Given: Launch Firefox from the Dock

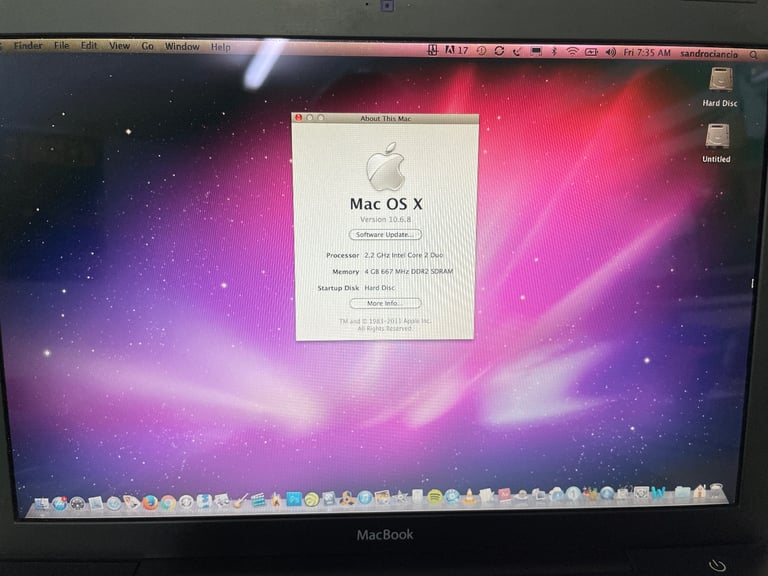Looking at the screenshot, I should 150,502.
